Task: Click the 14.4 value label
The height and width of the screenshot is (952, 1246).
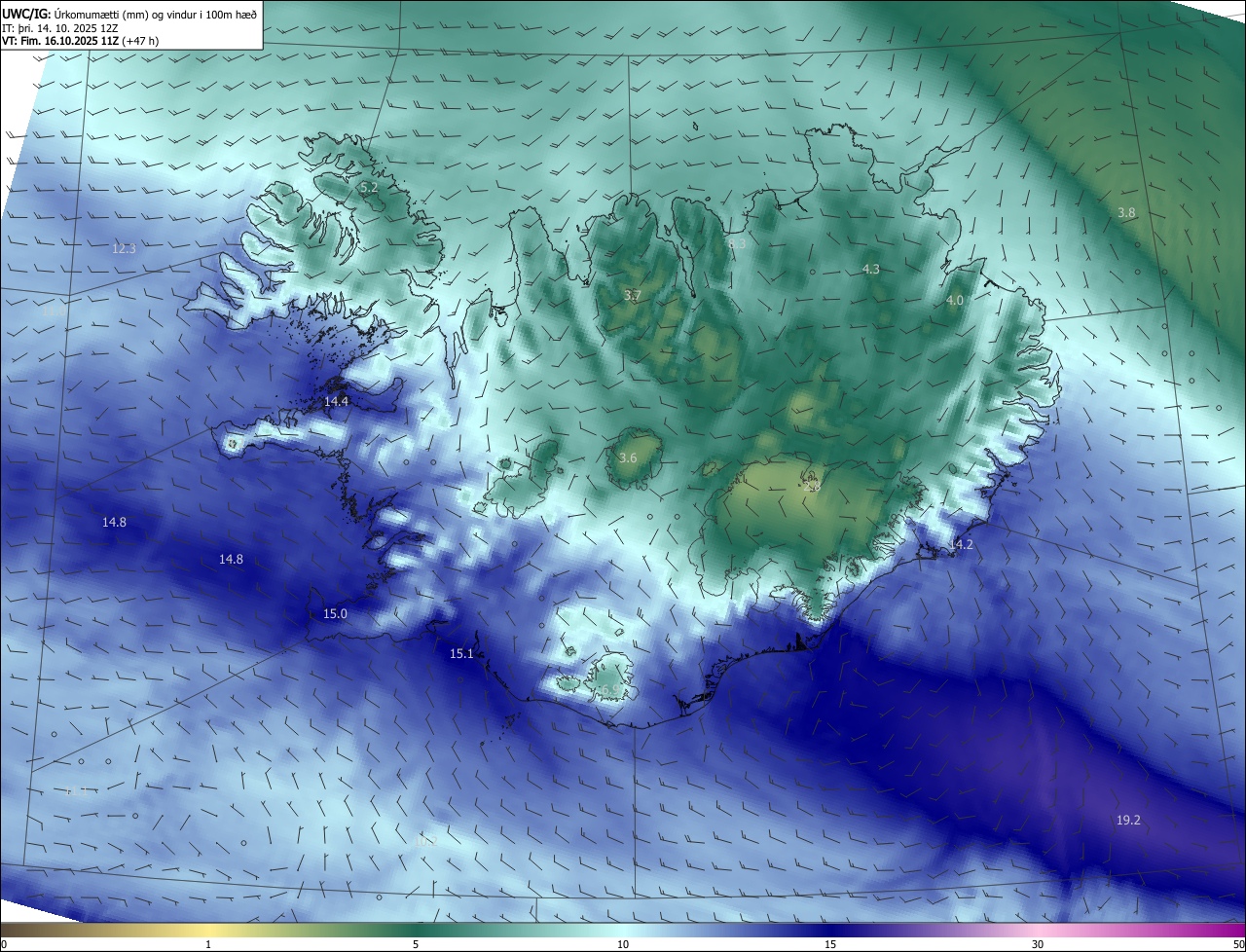Action: point(336,401)
